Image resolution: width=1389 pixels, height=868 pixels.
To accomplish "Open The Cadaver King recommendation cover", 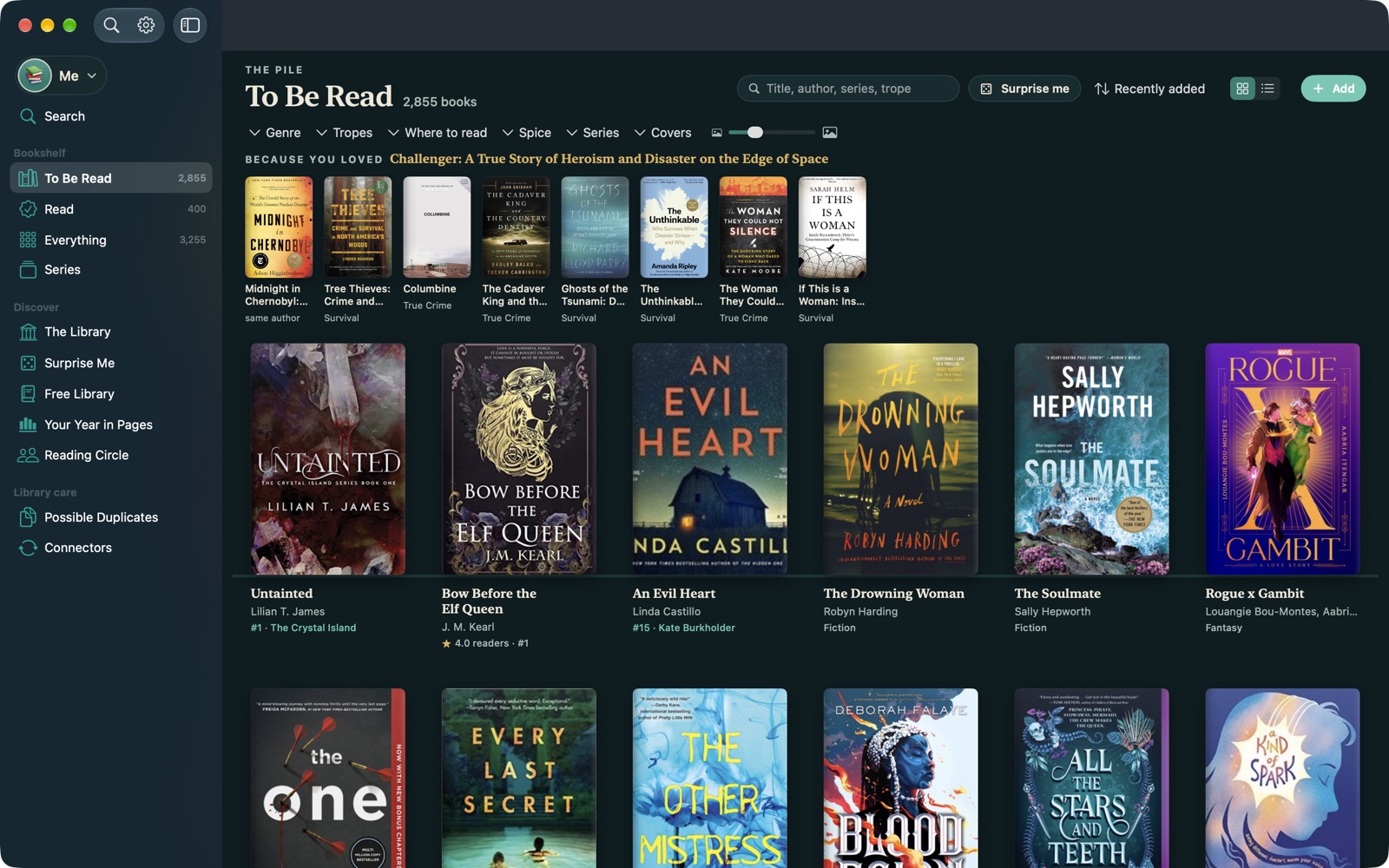I will (x=516, y=227).
